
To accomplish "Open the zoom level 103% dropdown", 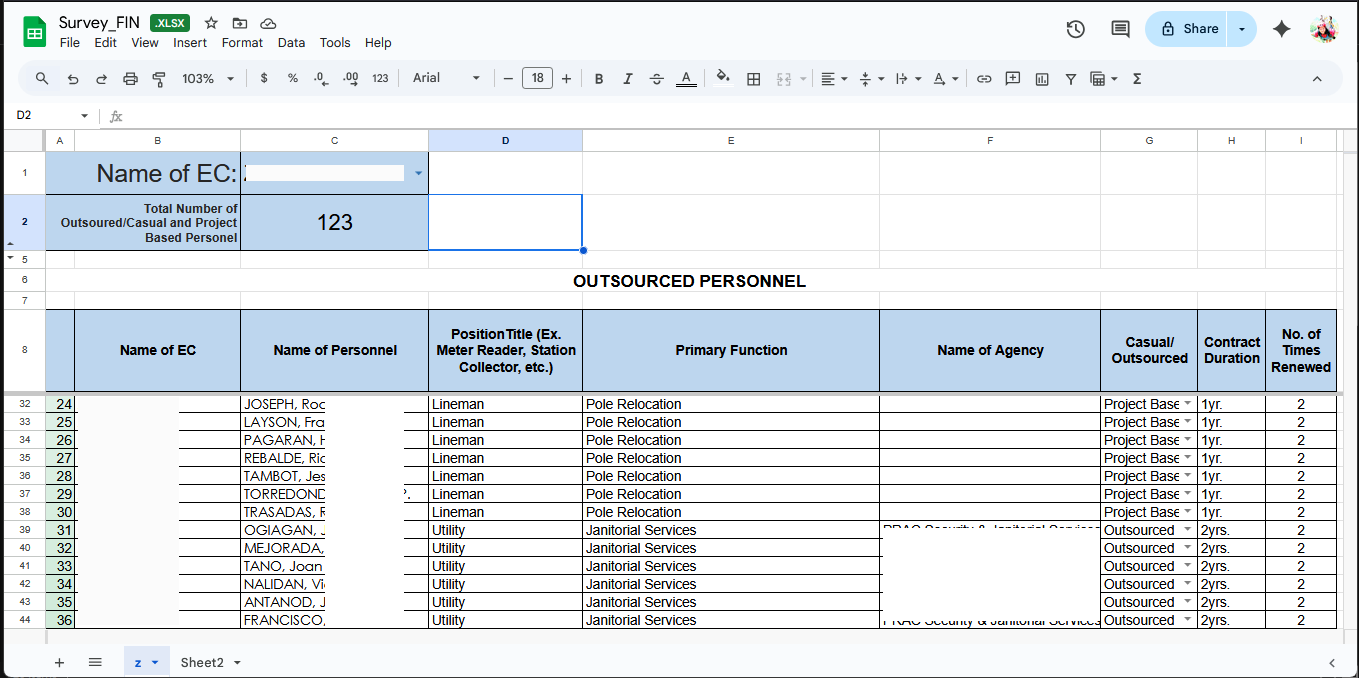I will [x=208, y=79].
